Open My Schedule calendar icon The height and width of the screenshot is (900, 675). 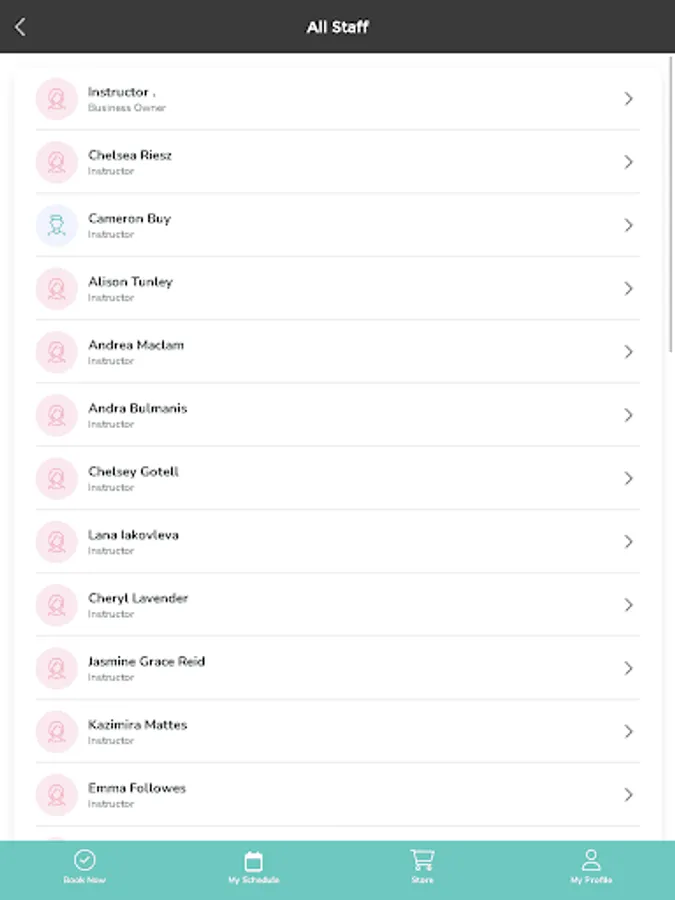click(x=253, y=860)
